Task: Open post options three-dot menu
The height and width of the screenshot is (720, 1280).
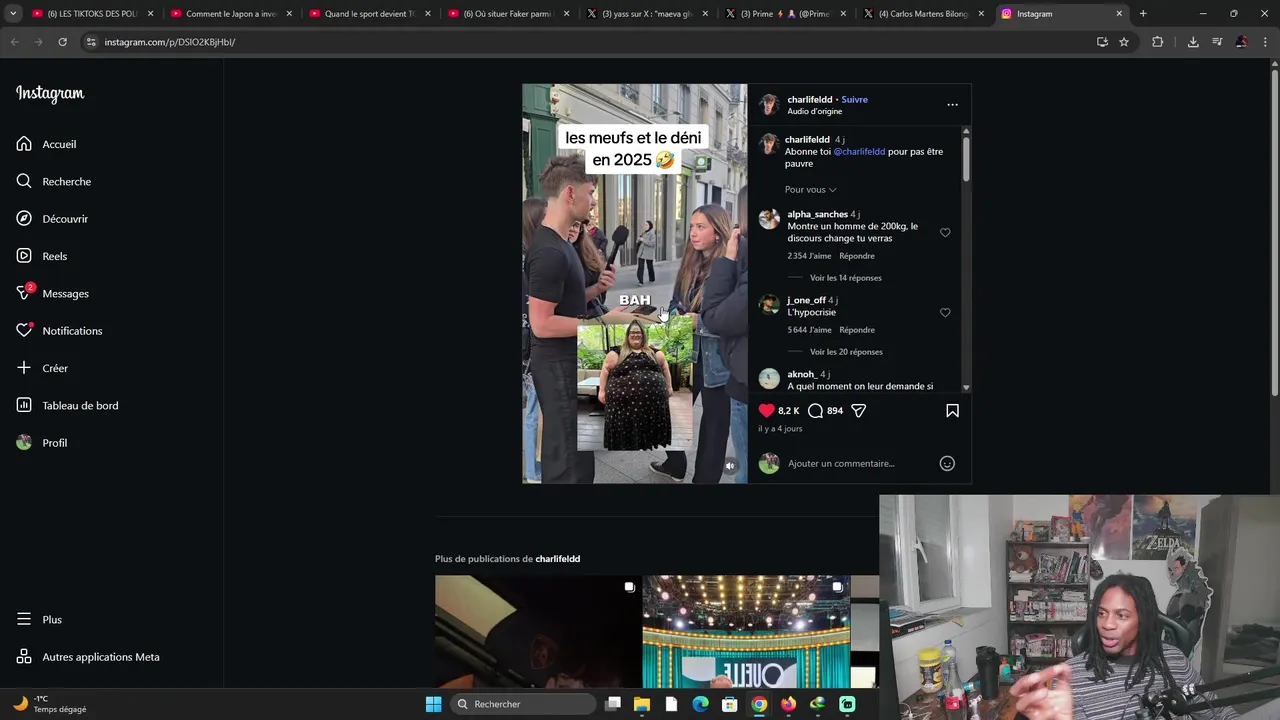Action: point(952,104)
